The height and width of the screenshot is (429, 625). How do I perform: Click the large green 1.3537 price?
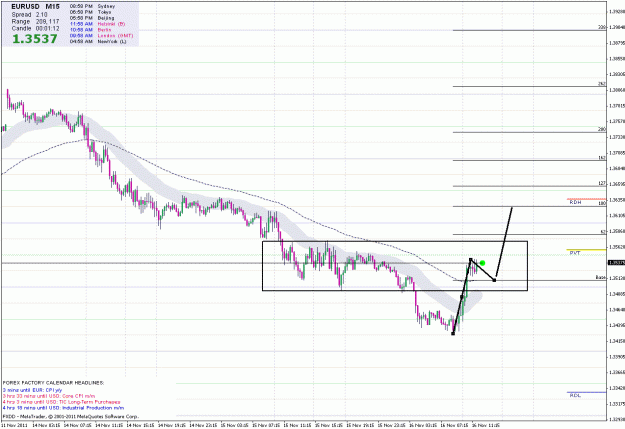35,39
